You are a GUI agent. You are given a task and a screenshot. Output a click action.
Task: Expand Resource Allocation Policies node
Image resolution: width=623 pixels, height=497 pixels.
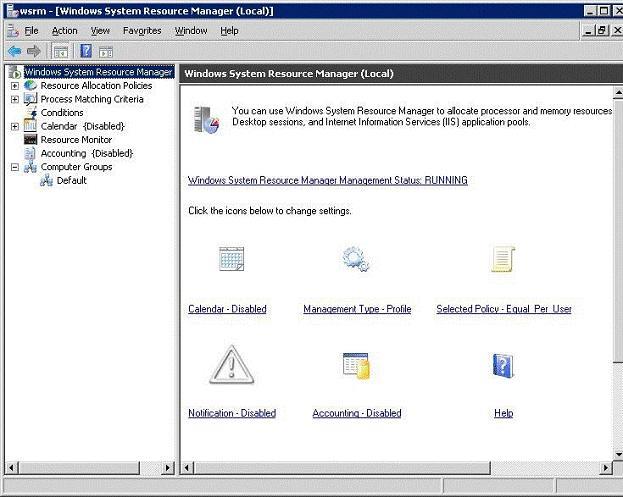click(15, 86)
